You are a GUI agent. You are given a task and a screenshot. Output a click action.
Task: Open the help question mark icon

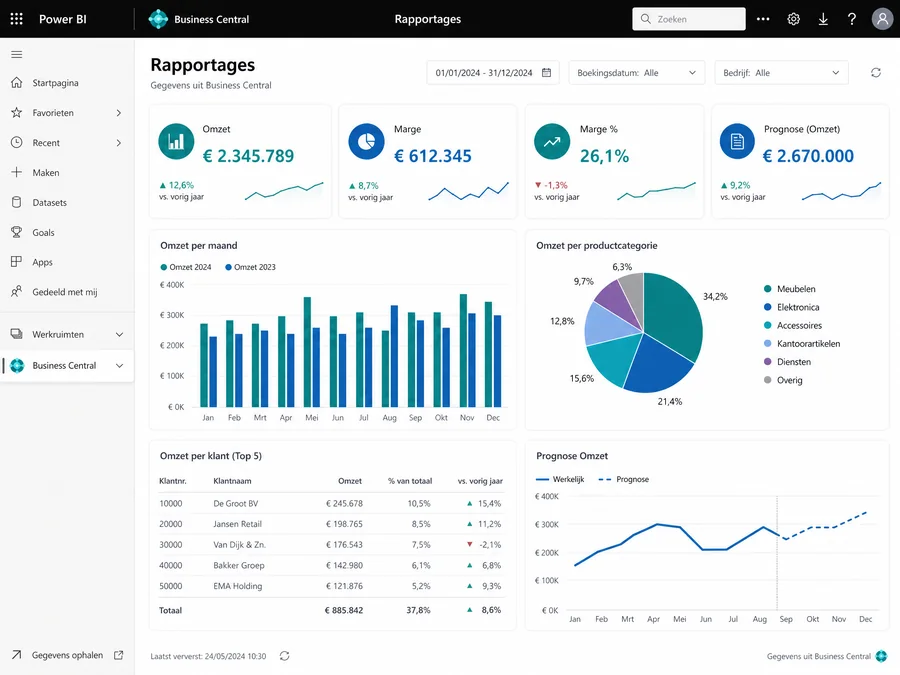852,19
